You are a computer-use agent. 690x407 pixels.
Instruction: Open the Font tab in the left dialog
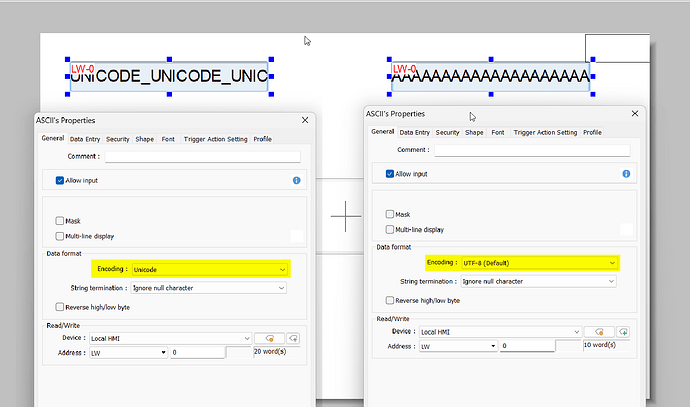coord(168,139)
